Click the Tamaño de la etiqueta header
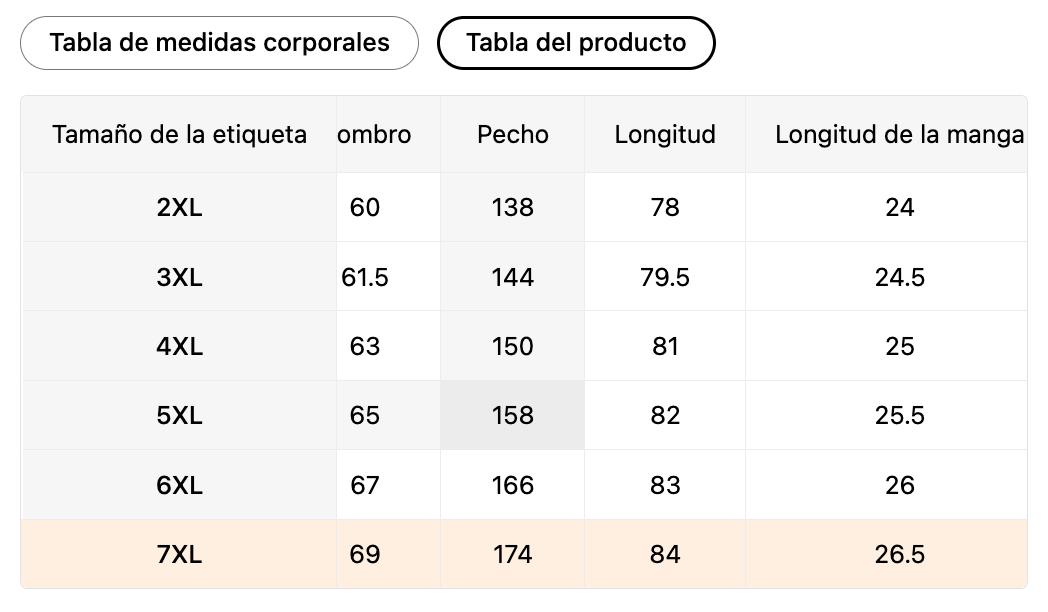 (x=180, y=135)
